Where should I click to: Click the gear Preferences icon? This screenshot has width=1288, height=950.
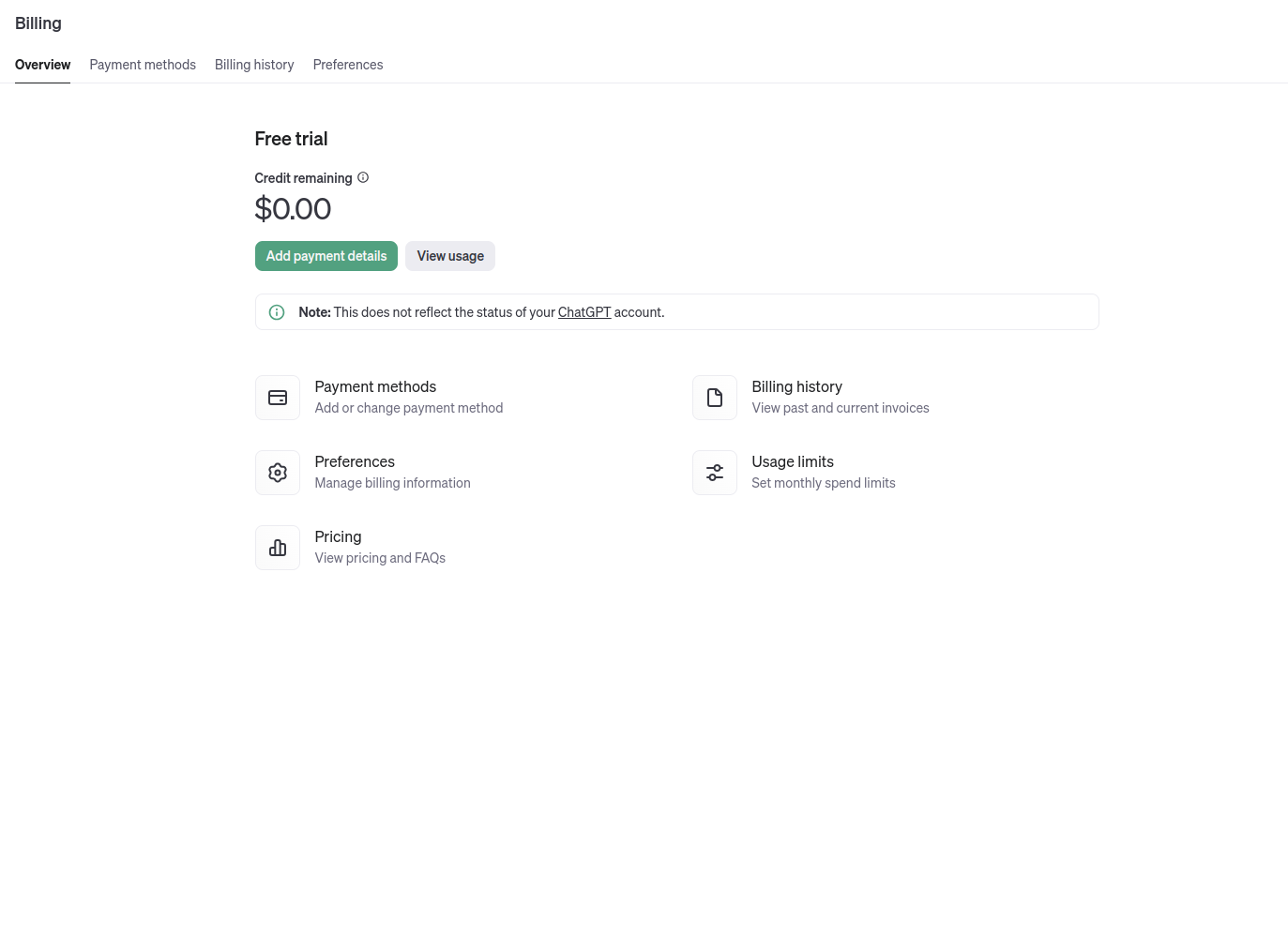pos(278,473)
